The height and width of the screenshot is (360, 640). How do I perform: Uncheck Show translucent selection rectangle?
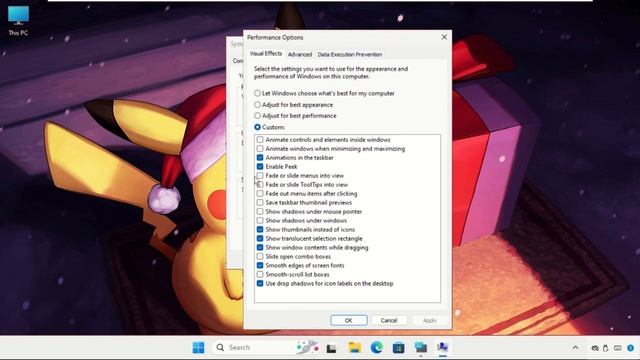point(260,238)
